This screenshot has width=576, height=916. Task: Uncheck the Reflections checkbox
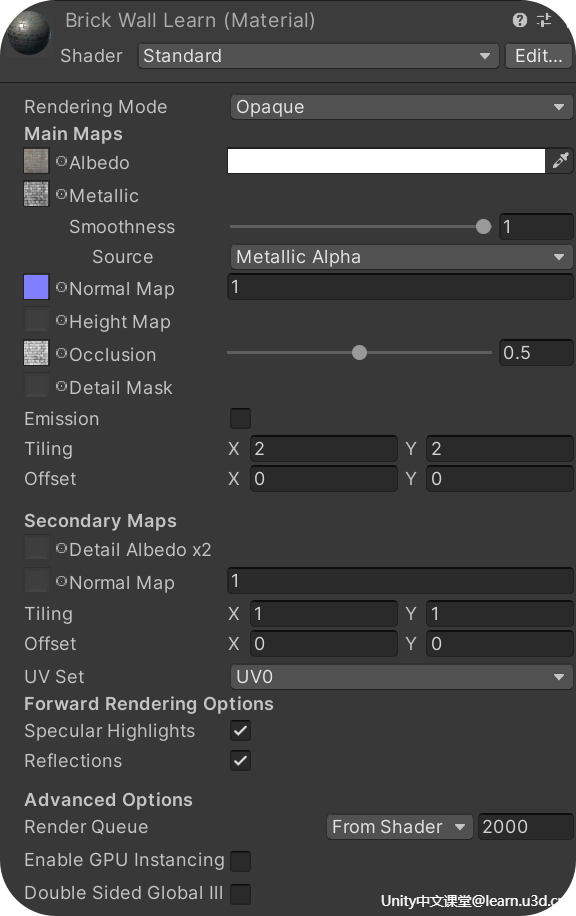point(240,761)
